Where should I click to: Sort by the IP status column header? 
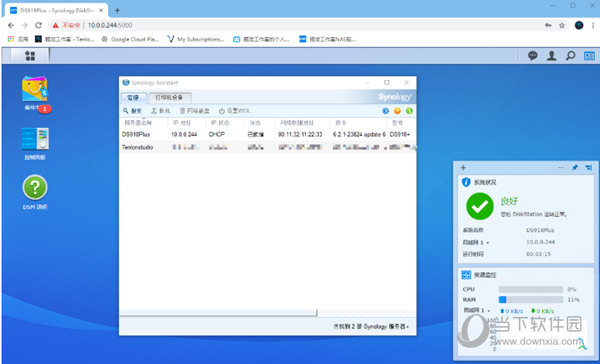pyautogui.click(x=220, y=123)
